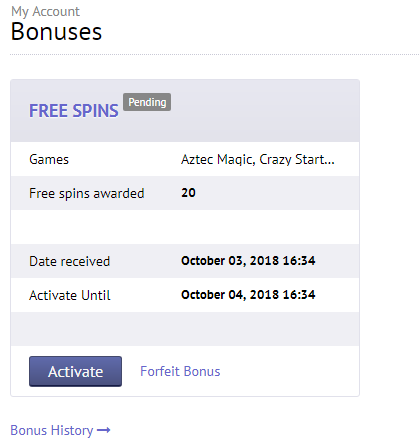Click the arrow icon beside Bonus History
This screenshot has height=444, width=419.
coord(104,430)
